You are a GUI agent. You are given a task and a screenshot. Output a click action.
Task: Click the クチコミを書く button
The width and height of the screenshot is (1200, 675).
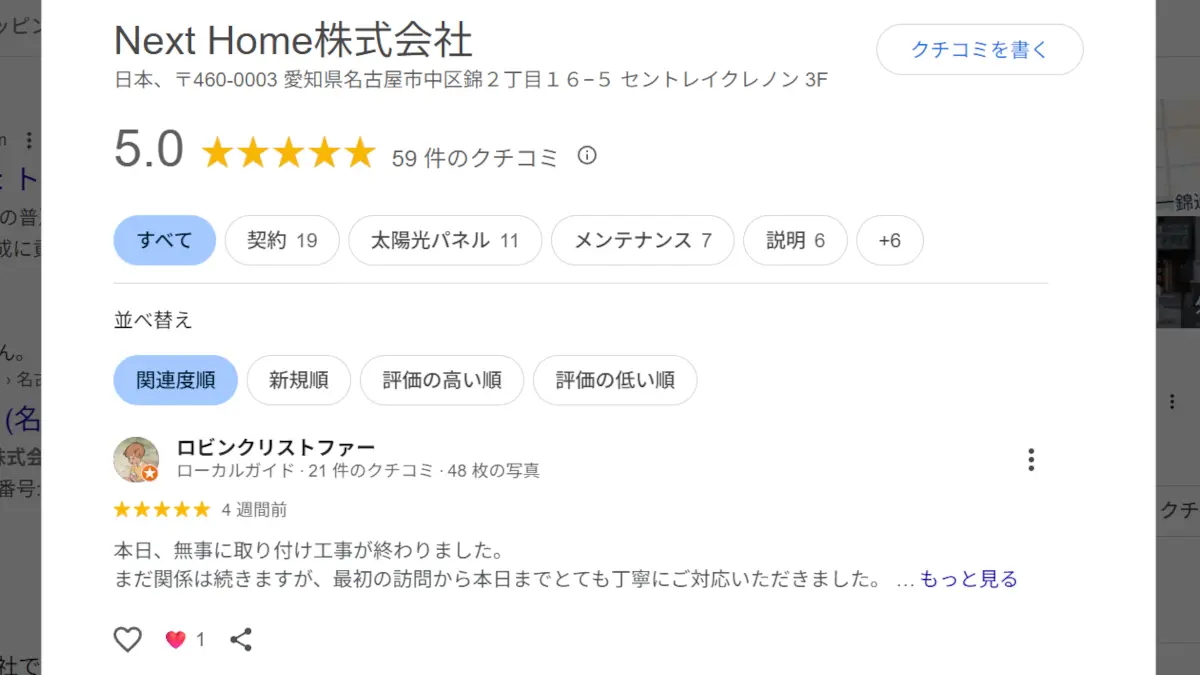[980, 49]
